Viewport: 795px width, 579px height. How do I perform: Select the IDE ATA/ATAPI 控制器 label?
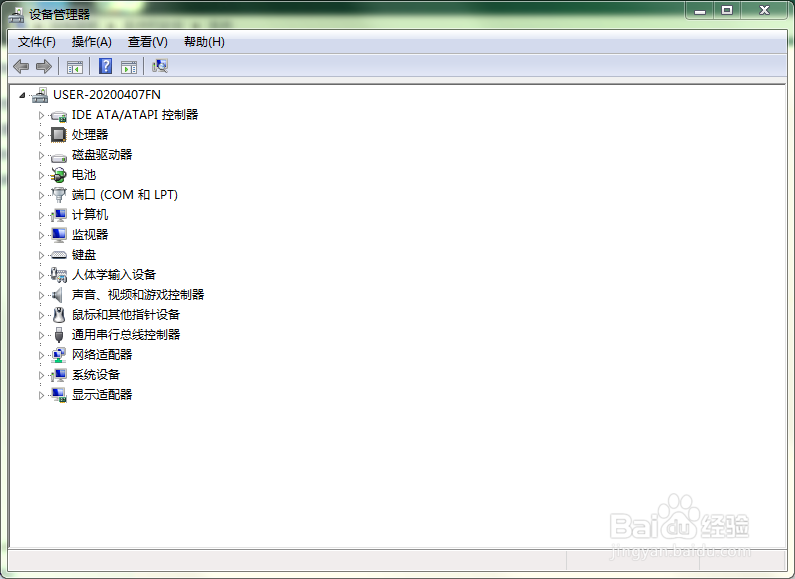tap(135, 115)
